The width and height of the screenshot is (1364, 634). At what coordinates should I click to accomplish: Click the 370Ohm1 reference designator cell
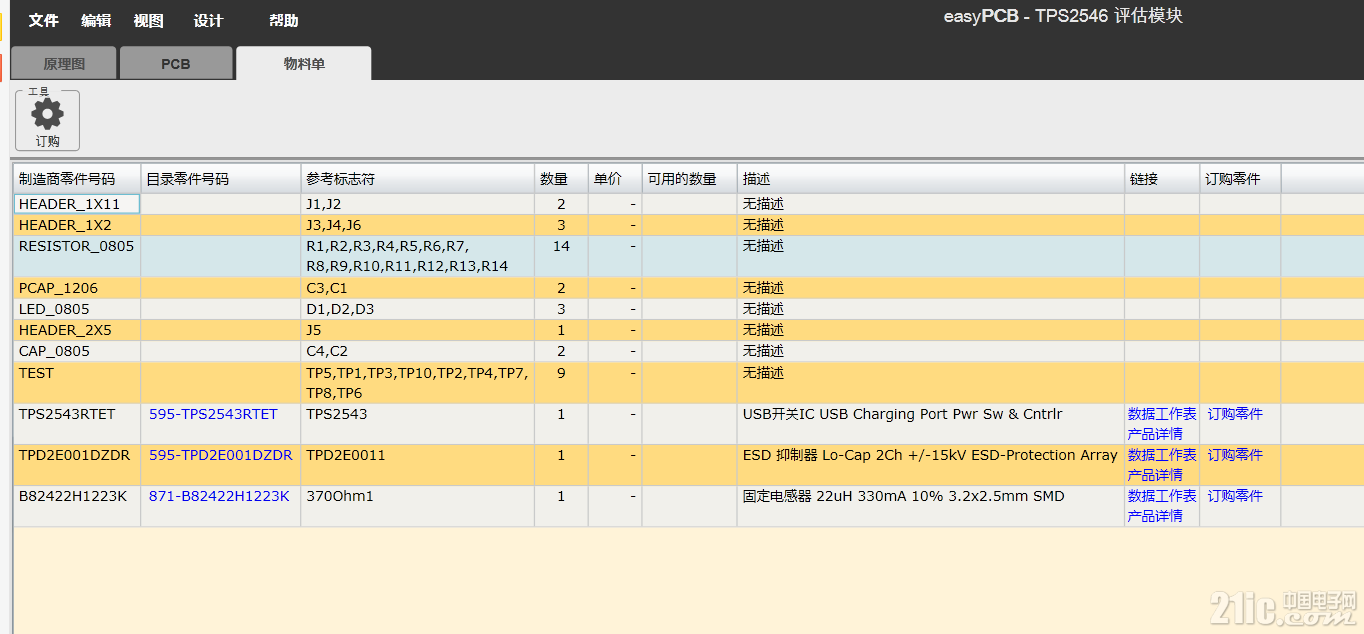pyautogui.click(x=418, y=506)
